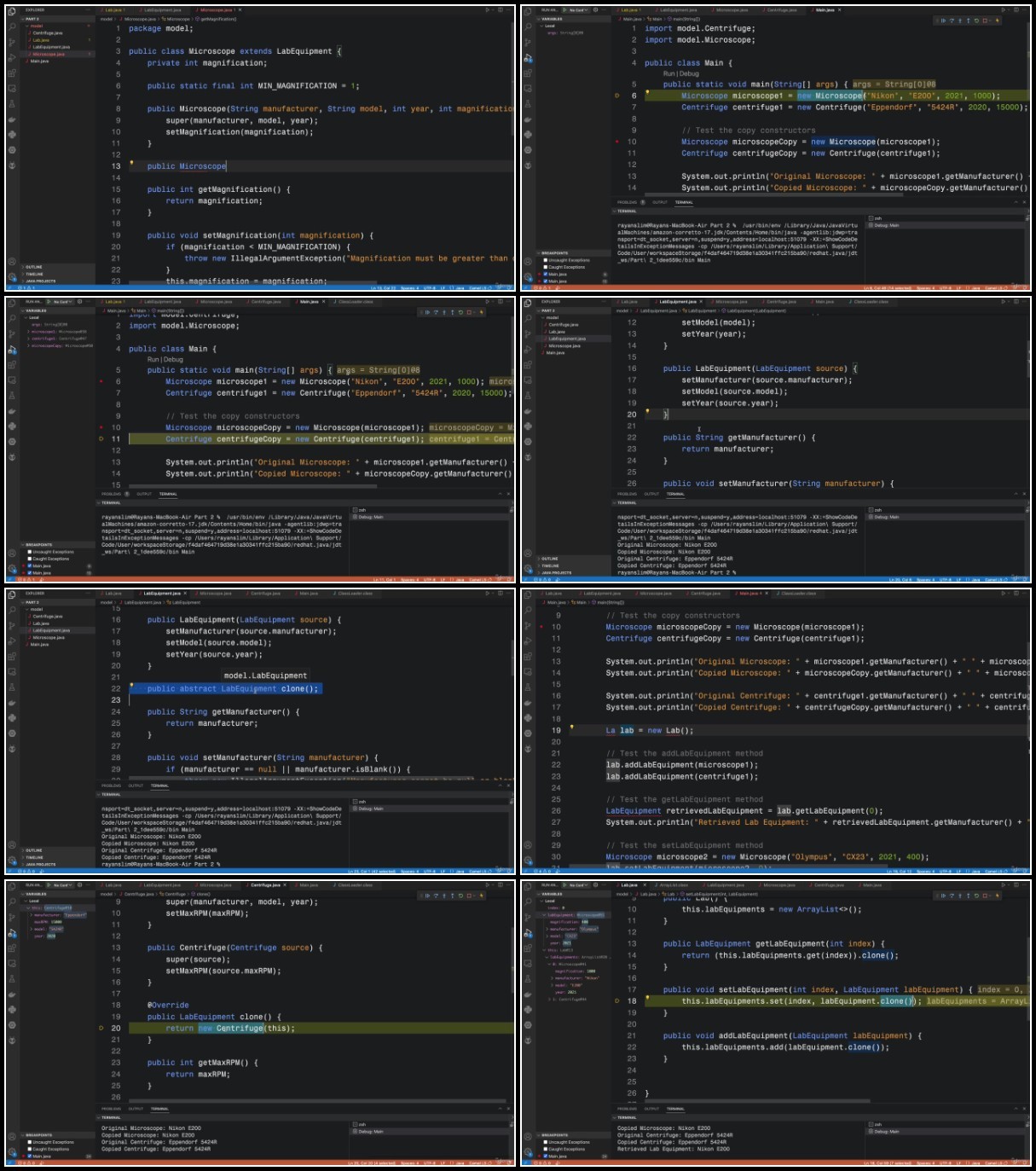
Task: Toggle Caught Exceptions checkbox, Main.java paused line 6
Action: (545, 267)
